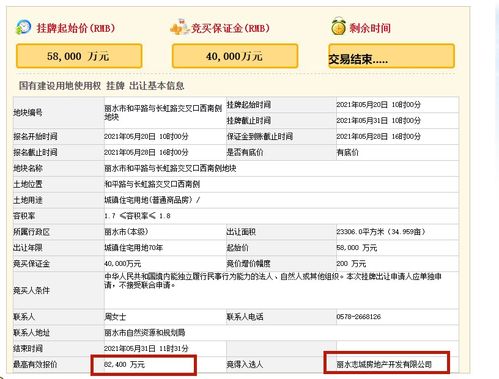Click the contact name 周女士

115,317
